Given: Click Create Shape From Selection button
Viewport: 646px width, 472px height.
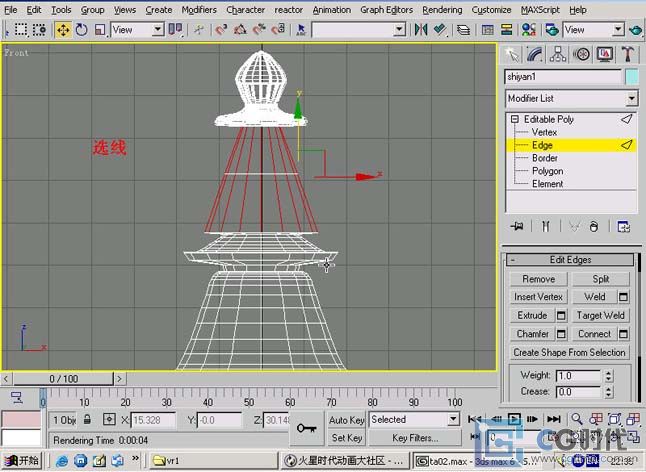Looking at the screenshot, I should pos(569,353).
